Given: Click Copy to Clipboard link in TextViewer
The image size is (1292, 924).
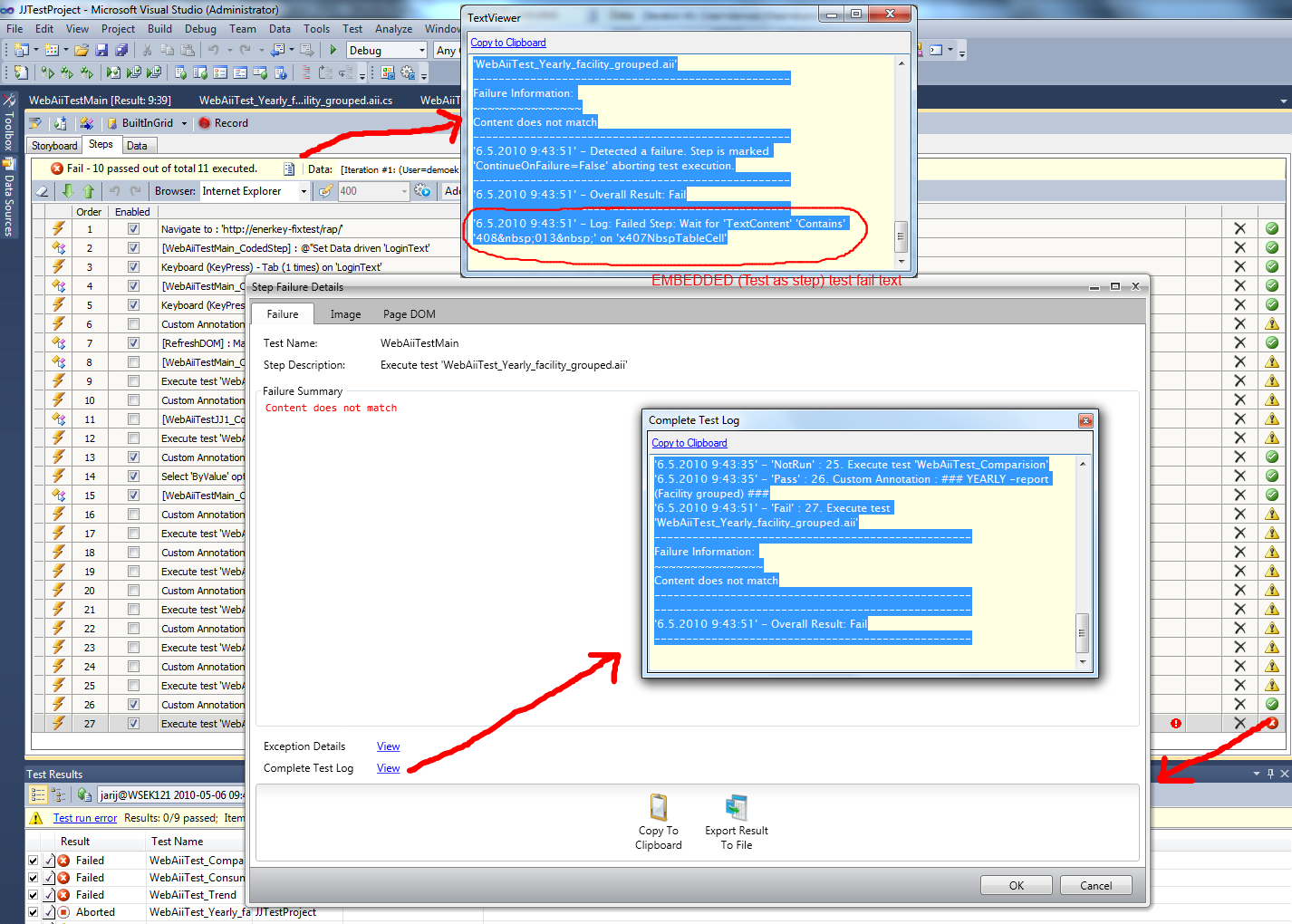Looking at the screenshot, I should tap(508, 43).
